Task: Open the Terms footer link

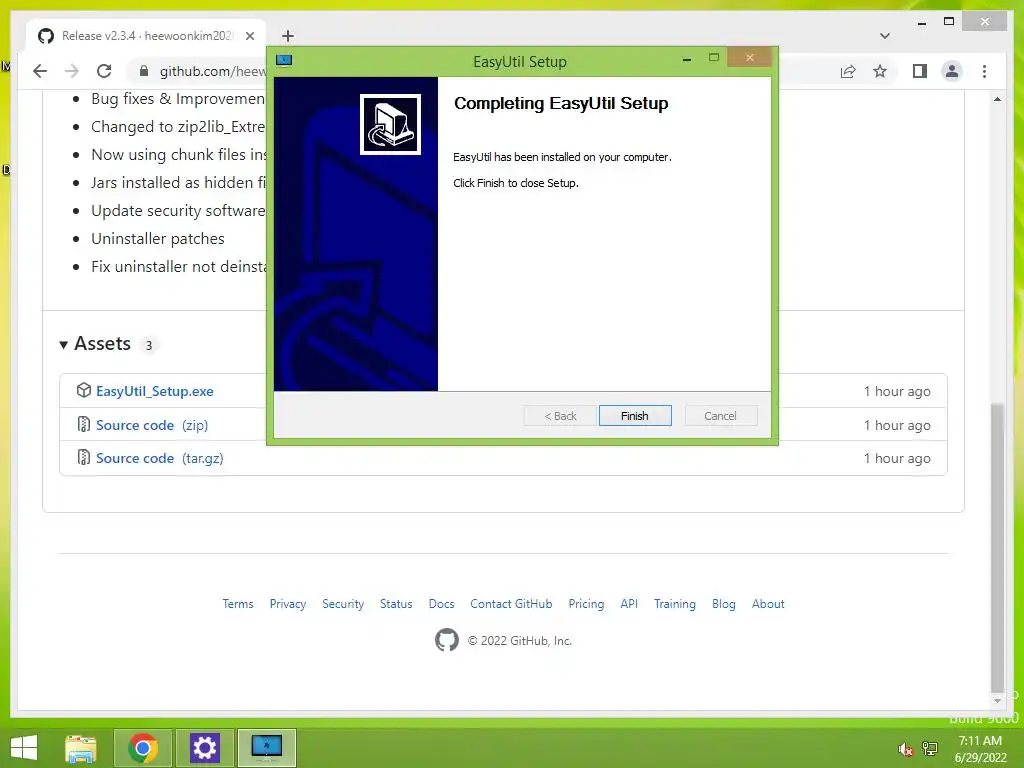Action: [x=238, y=604]
